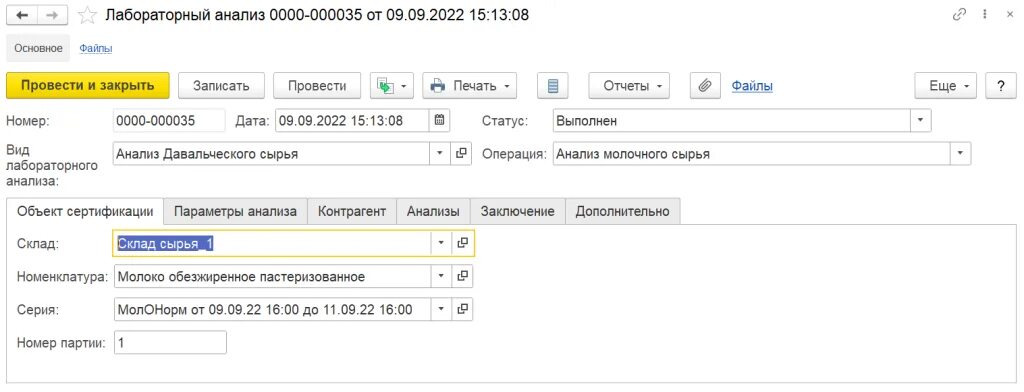Switch to the Заключение tab
The width and height of the screenshot is (1024, 392).
coord(518,211)
